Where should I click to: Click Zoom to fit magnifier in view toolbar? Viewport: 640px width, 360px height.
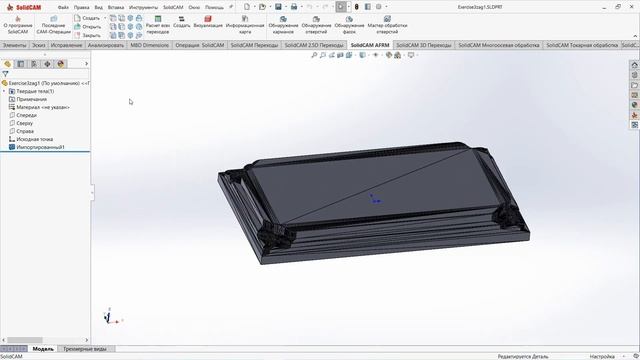314,55
